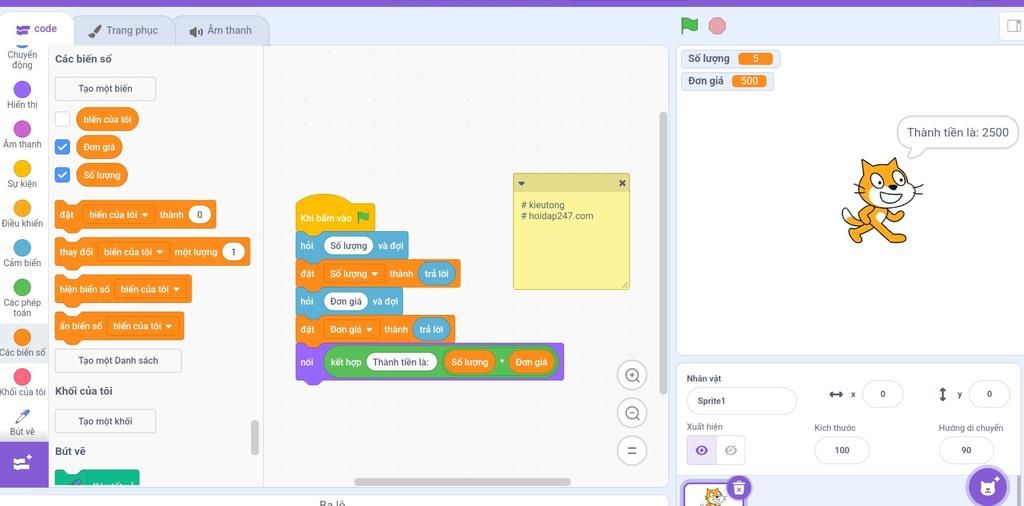
Task: Open the Điều khiển blocks category
Action: point(22,214)
